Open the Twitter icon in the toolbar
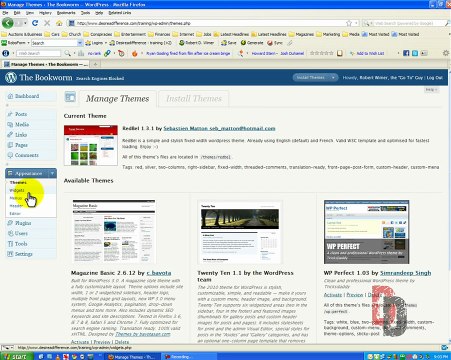Image resolution: width=451 pixels, height=360 pixels. click(415, 53)
